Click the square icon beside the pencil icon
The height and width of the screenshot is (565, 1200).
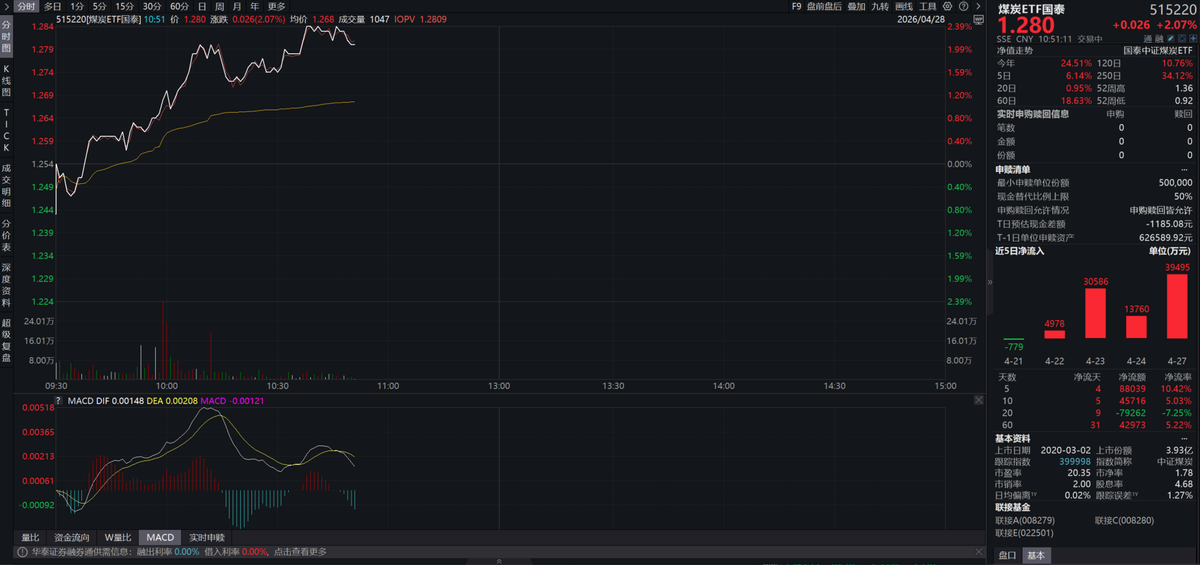click(1181, 39)
